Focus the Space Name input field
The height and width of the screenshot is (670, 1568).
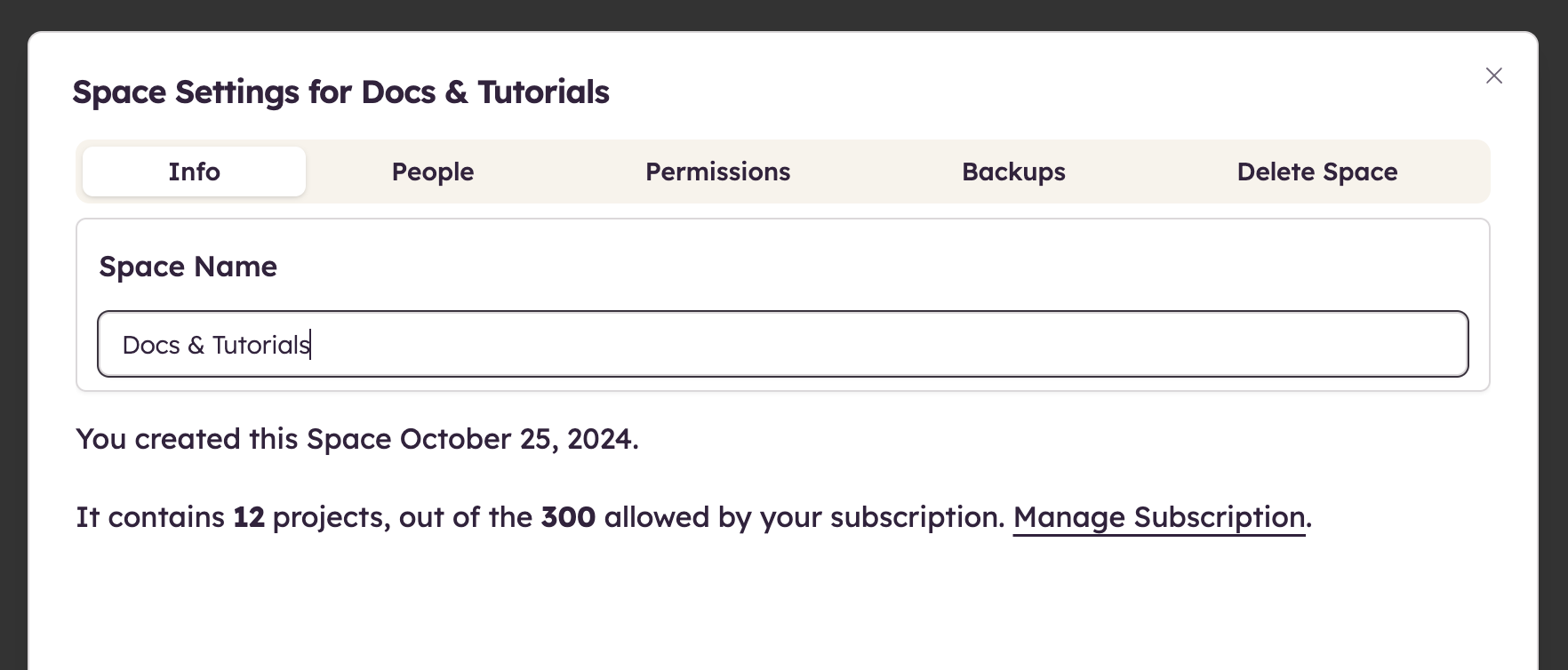point(782,344)
